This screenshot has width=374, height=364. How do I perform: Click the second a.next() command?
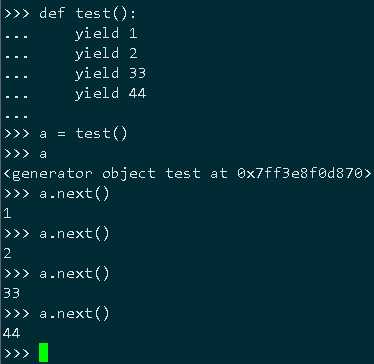tap(74, 234)
